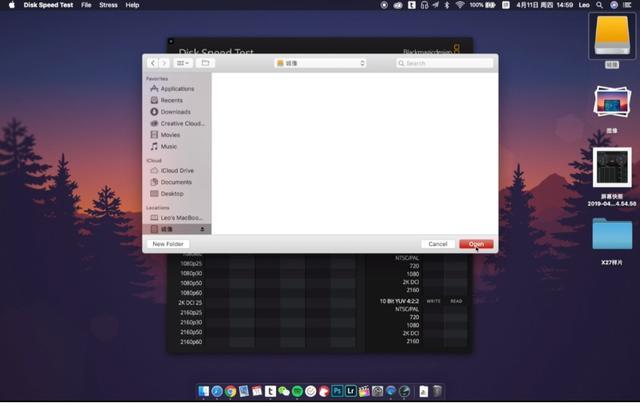Select Leo's MacBook under Locations
Image resolution: width=640 pixels, height=403 pixels.
pyautogui.click(x=177, y=218)
